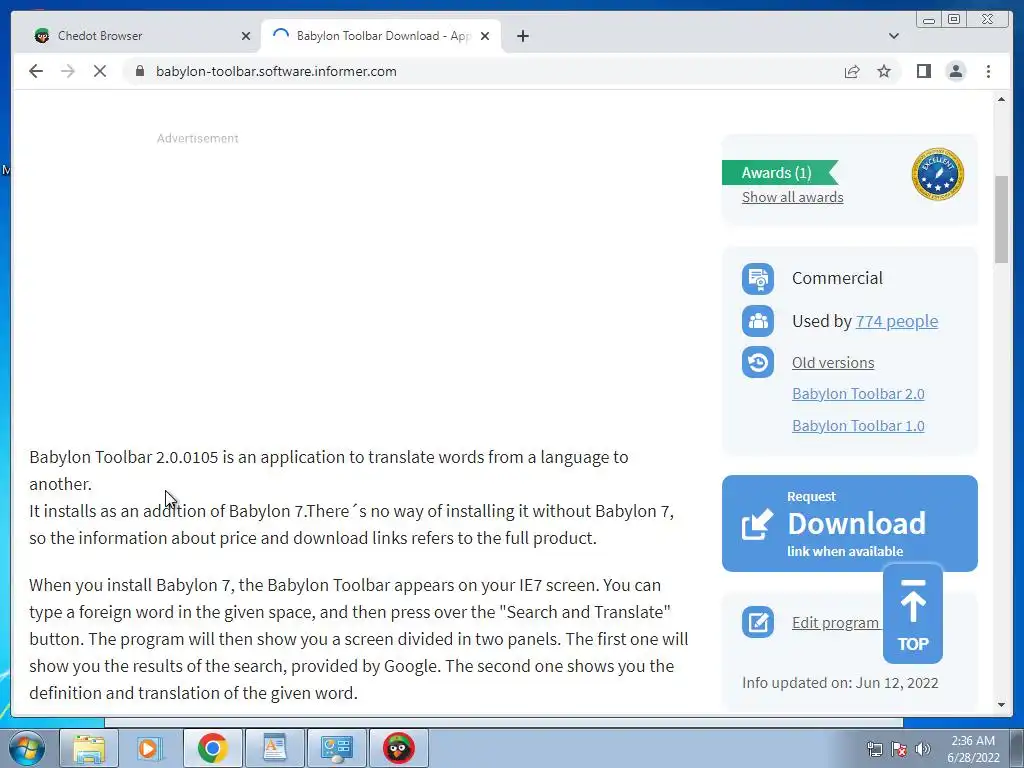Click 'Info updated on: Jun 12, 2022' text
This screenshot has height=768, width=1024.
840,682
